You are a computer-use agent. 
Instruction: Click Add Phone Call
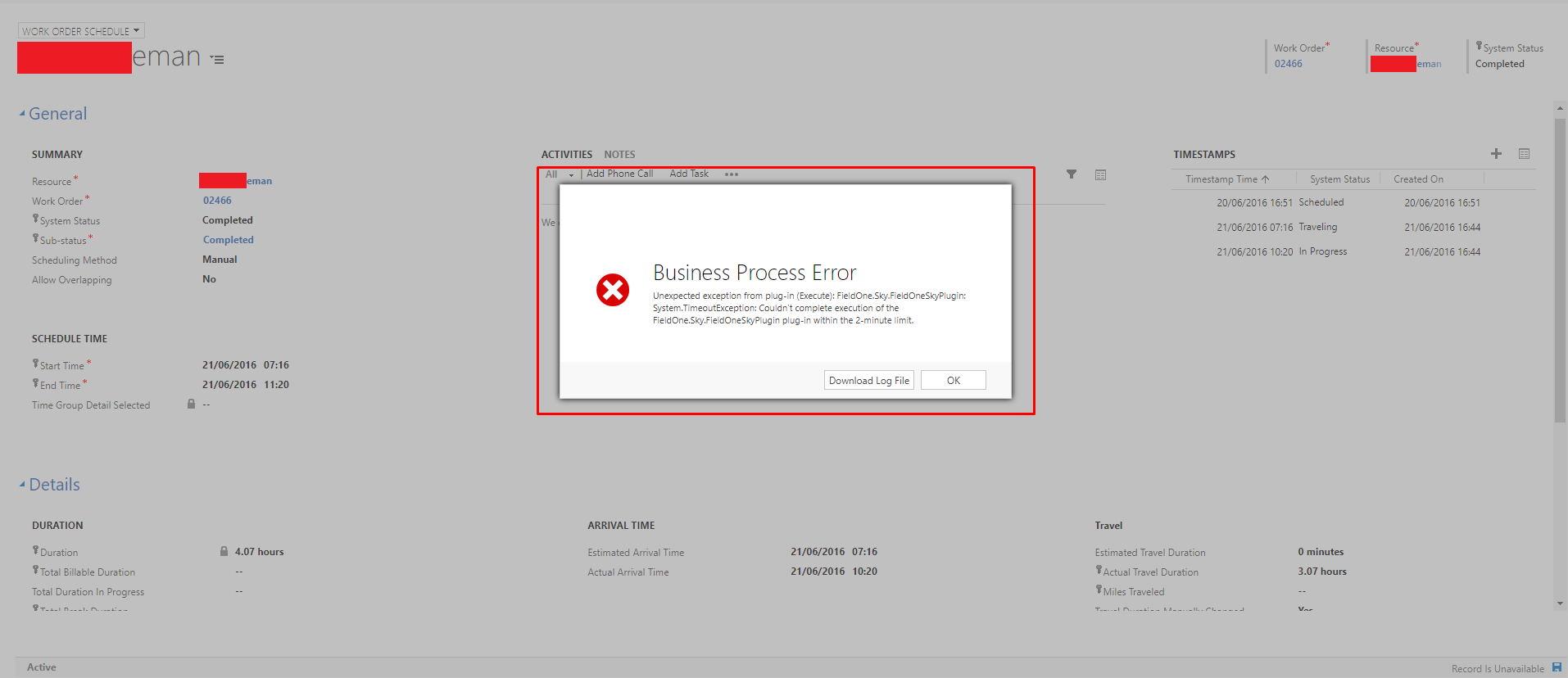click(619, 174)
